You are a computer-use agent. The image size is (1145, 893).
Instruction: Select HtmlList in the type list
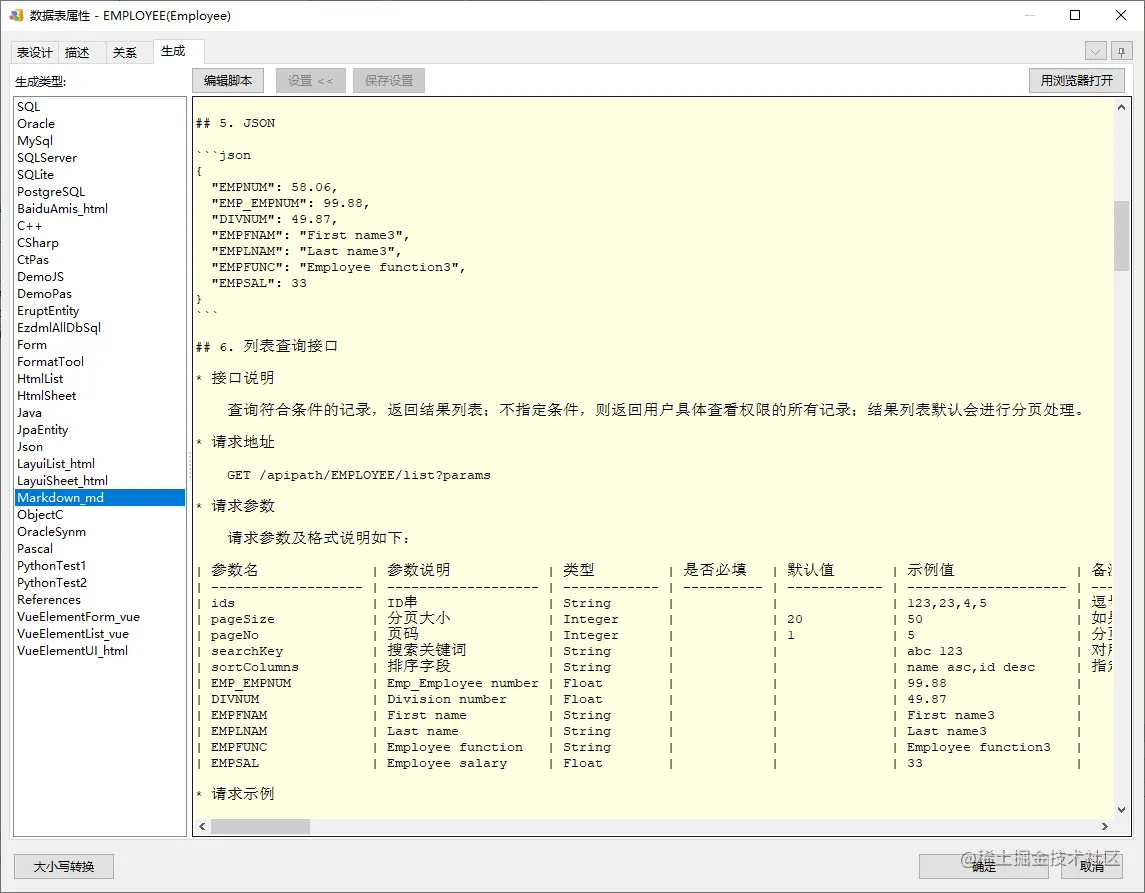(x=100, y=378)
